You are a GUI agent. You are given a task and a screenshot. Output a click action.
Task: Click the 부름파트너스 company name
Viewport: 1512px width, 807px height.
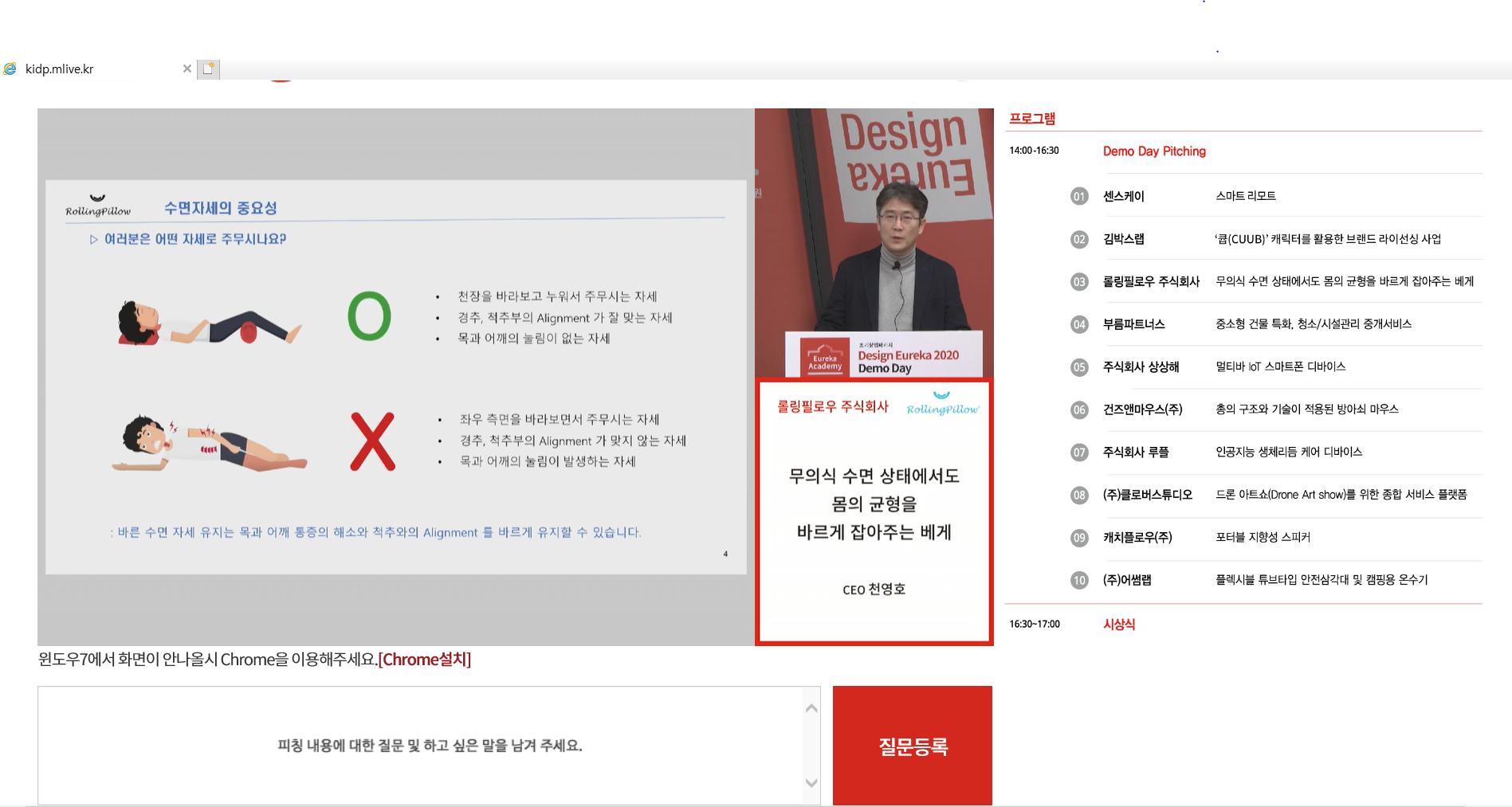pyautogui.click(x=1134, y=324)
